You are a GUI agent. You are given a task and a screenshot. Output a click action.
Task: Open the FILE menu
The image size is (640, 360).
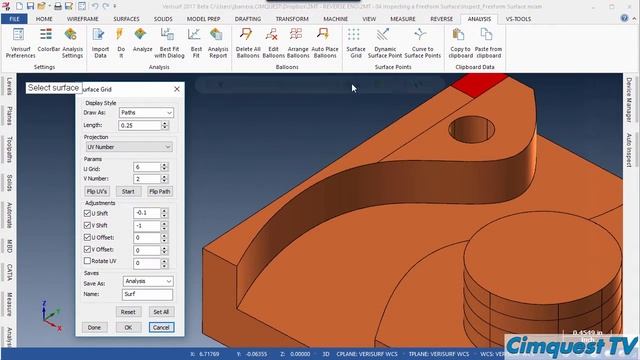click(x=14, y=19)
